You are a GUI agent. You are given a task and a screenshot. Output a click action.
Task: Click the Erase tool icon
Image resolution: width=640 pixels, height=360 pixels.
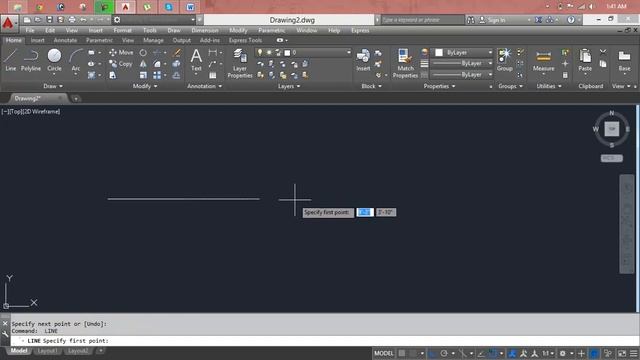pyautogui.click(x=177, y=53)
